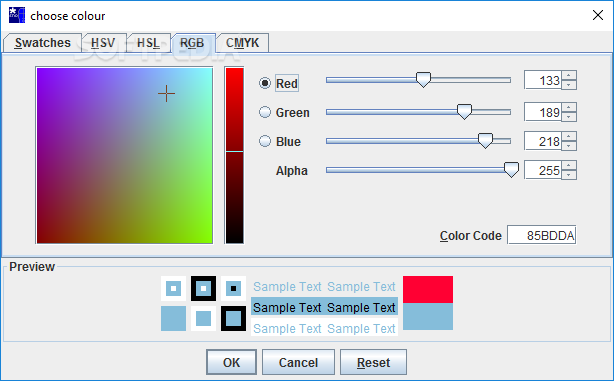Open the CMYK tab

(243, 43)
